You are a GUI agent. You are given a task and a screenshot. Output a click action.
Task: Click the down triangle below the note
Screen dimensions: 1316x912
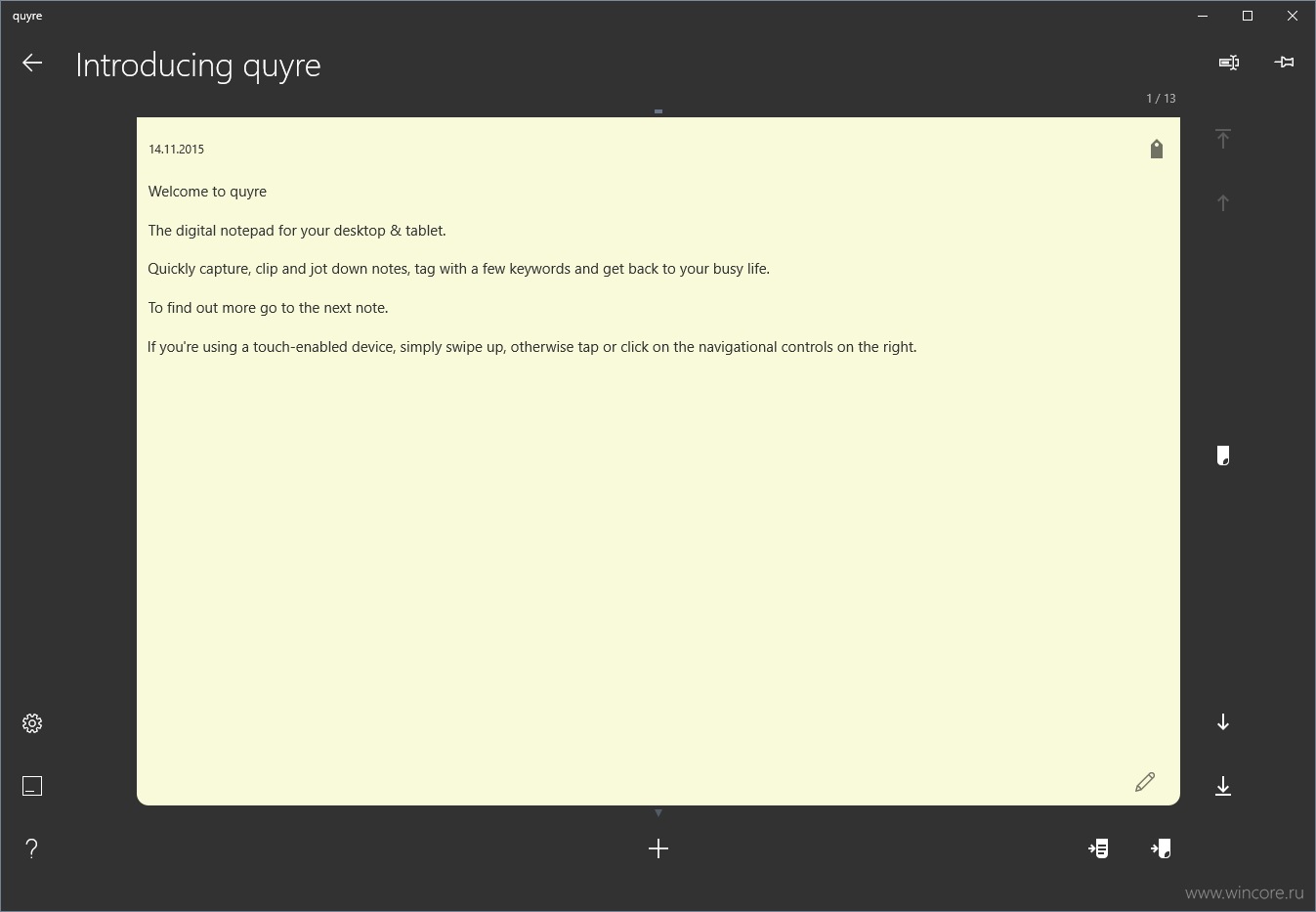point(658,813)
